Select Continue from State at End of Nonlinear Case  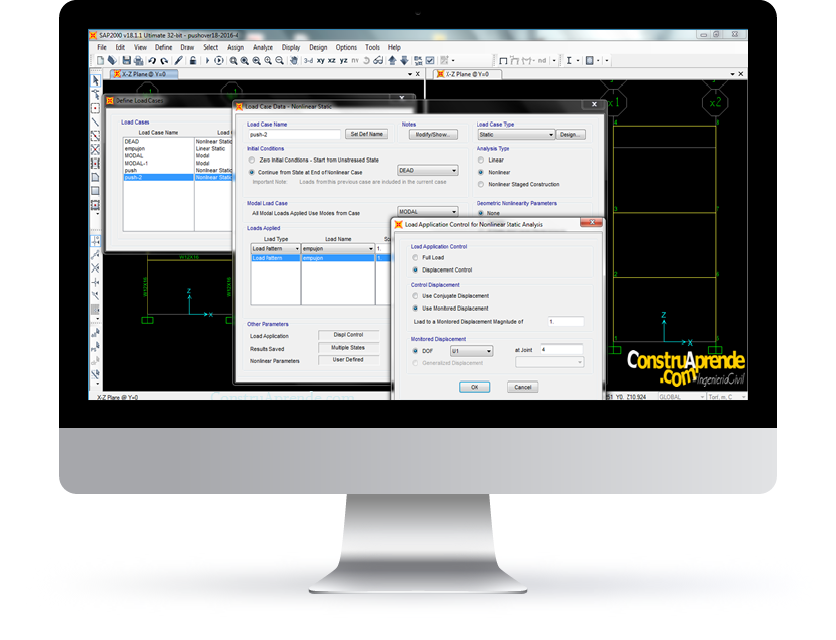(x=252, y=172)
